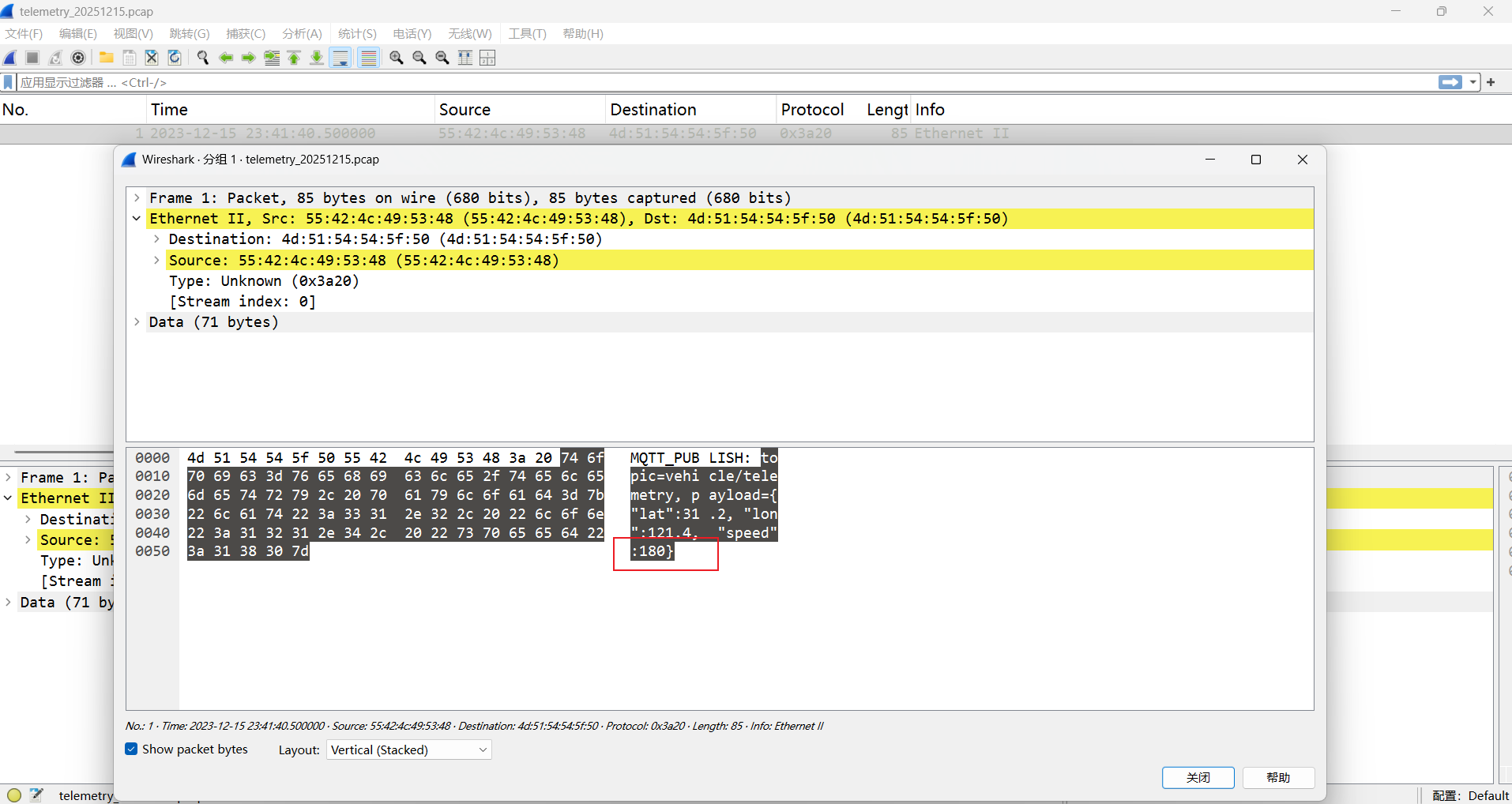The image size is (1512, 804).
Task: Toggle the colorize packet list button
Action: click(x=368, y=58)
